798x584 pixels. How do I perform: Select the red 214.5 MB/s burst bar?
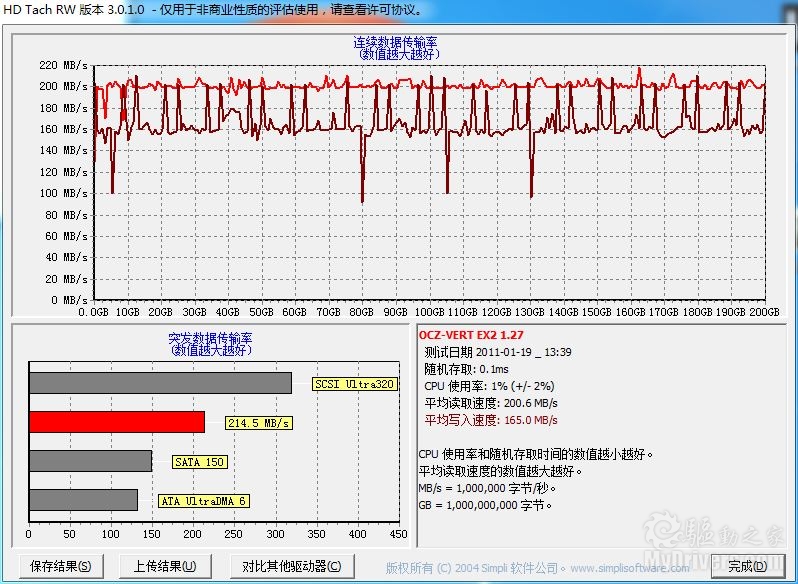(117, 422)
